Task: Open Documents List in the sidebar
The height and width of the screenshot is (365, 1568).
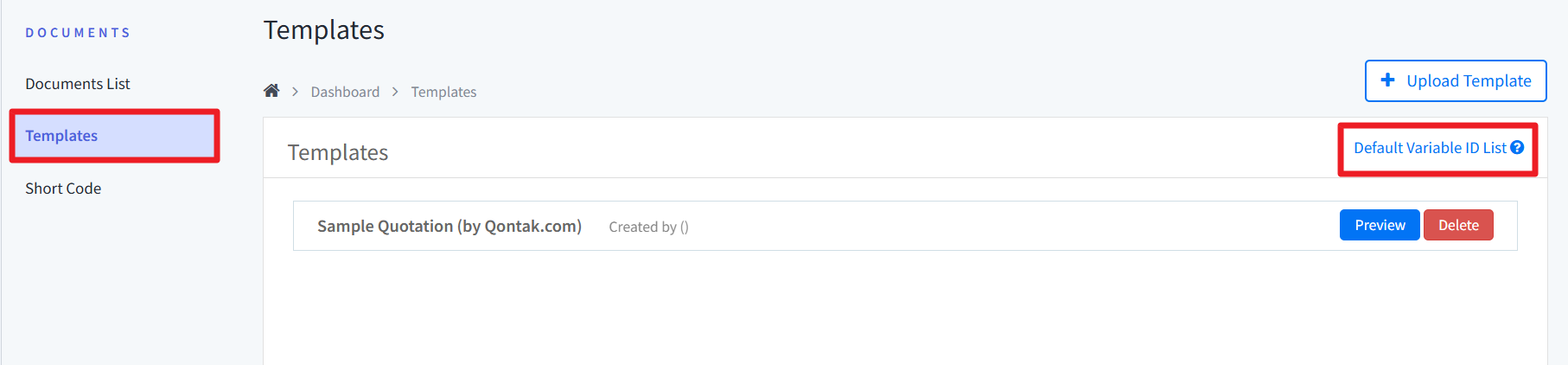Action: 78,84
